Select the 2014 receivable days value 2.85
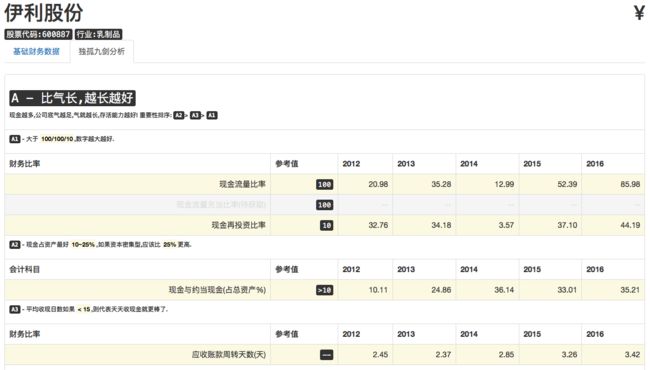Screen dimensions: 650x370 click(x=506, y=354)
